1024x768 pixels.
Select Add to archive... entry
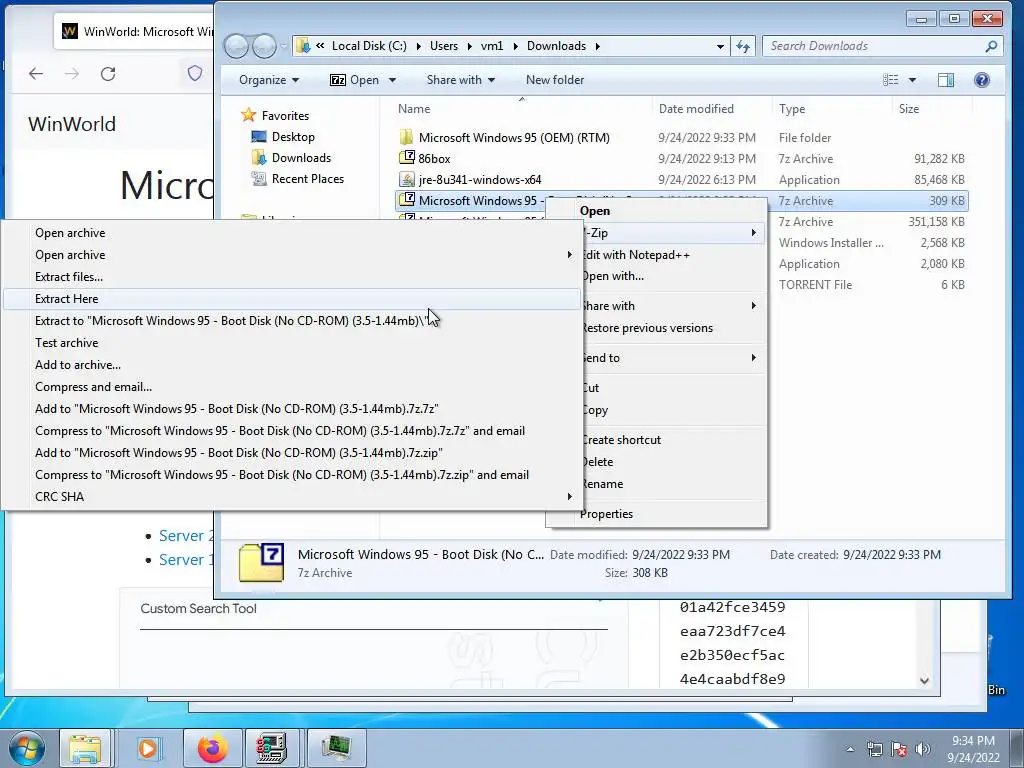pos(291,365)
